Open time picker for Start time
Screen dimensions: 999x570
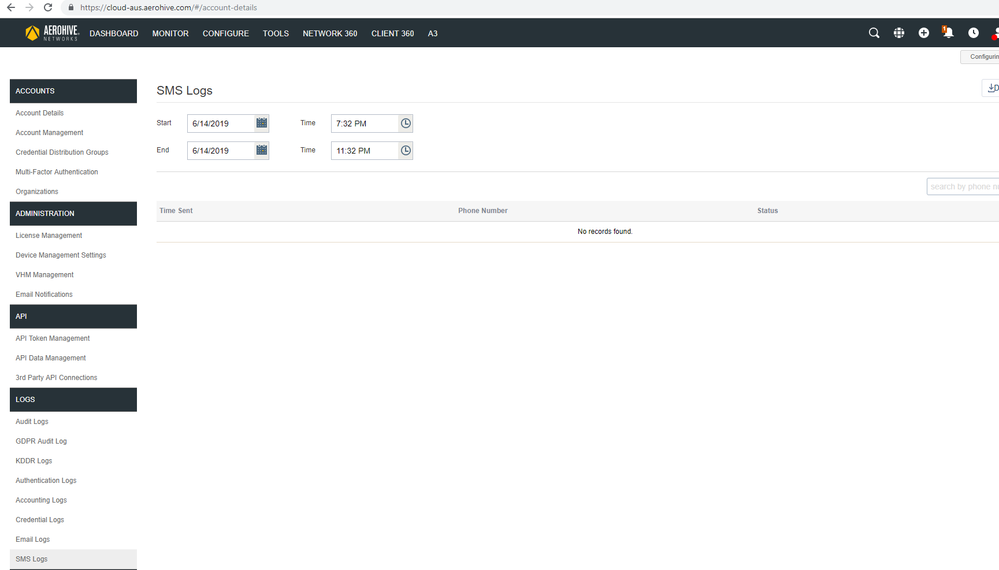point(406,123)
